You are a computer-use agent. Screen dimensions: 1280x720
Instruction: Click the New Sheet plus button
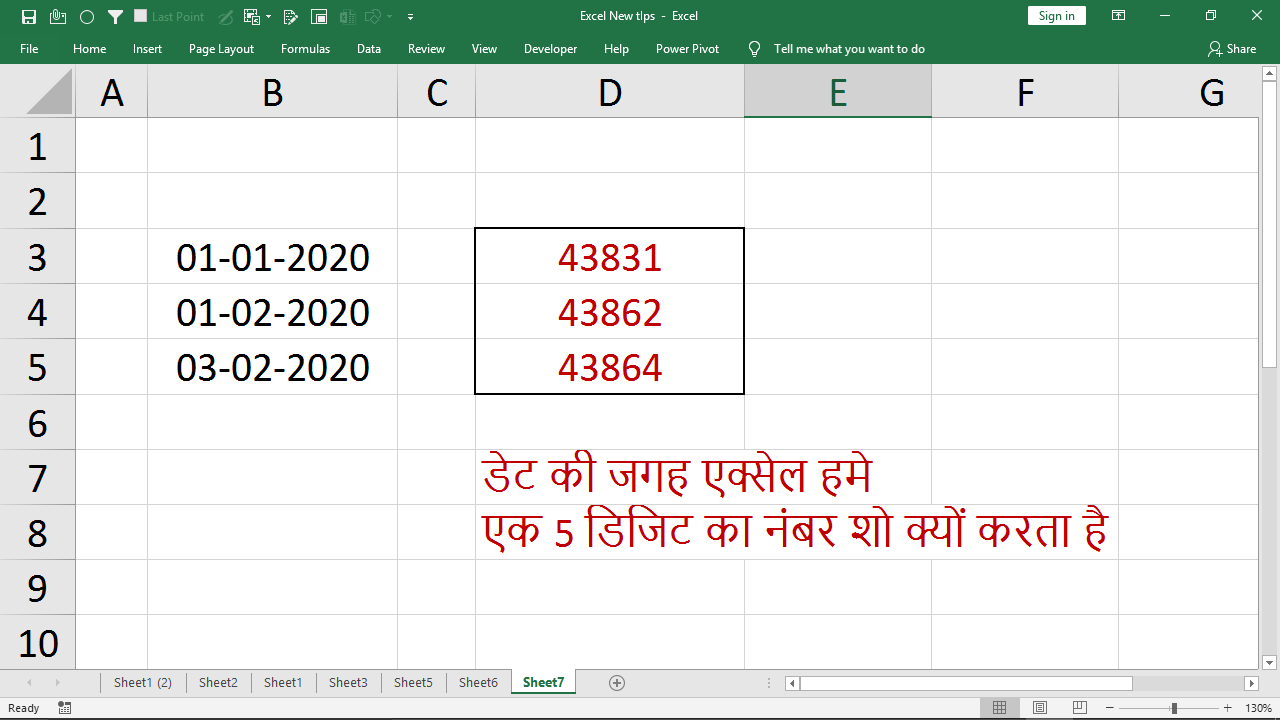coord(617,682)
